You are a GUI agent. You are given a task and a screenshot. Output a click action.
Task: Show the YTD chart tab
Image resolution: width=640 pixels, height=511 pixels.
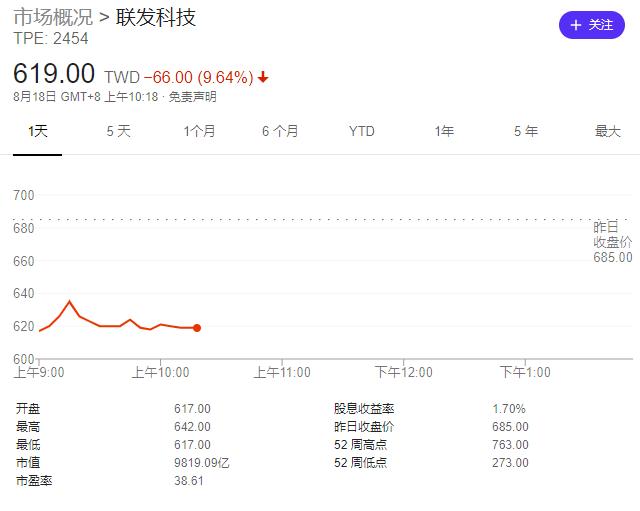click(x=362, y=131)
